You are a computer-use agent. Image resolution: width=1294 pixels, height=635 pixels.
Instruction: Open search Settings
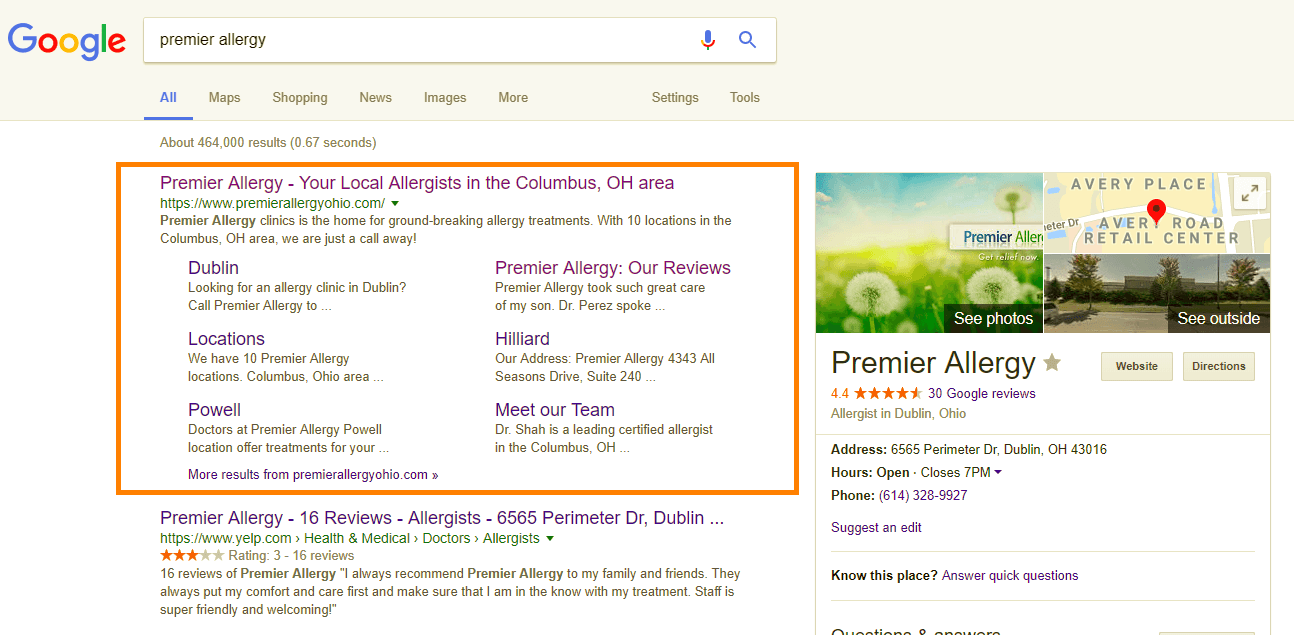[x=675, y=97]
